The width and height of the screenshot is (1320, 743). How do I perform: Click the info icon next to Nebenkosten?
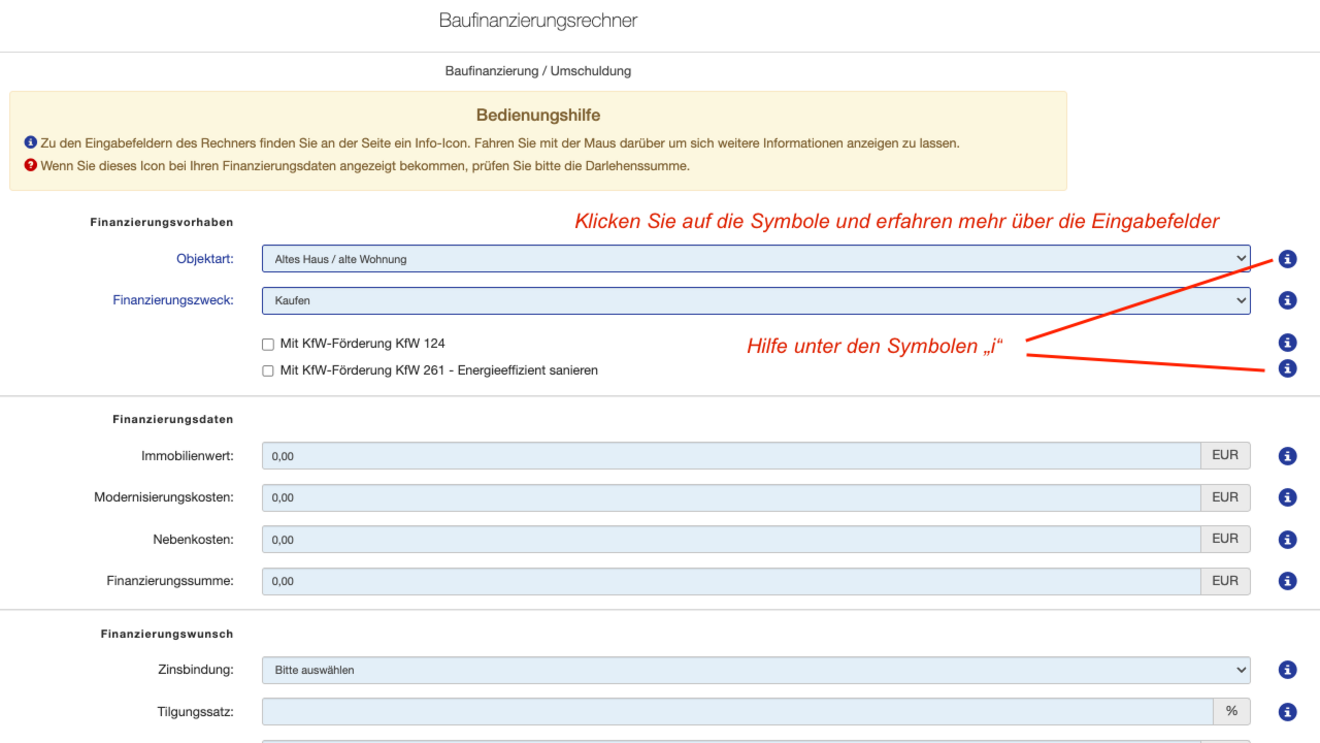tap(1287, 539)
